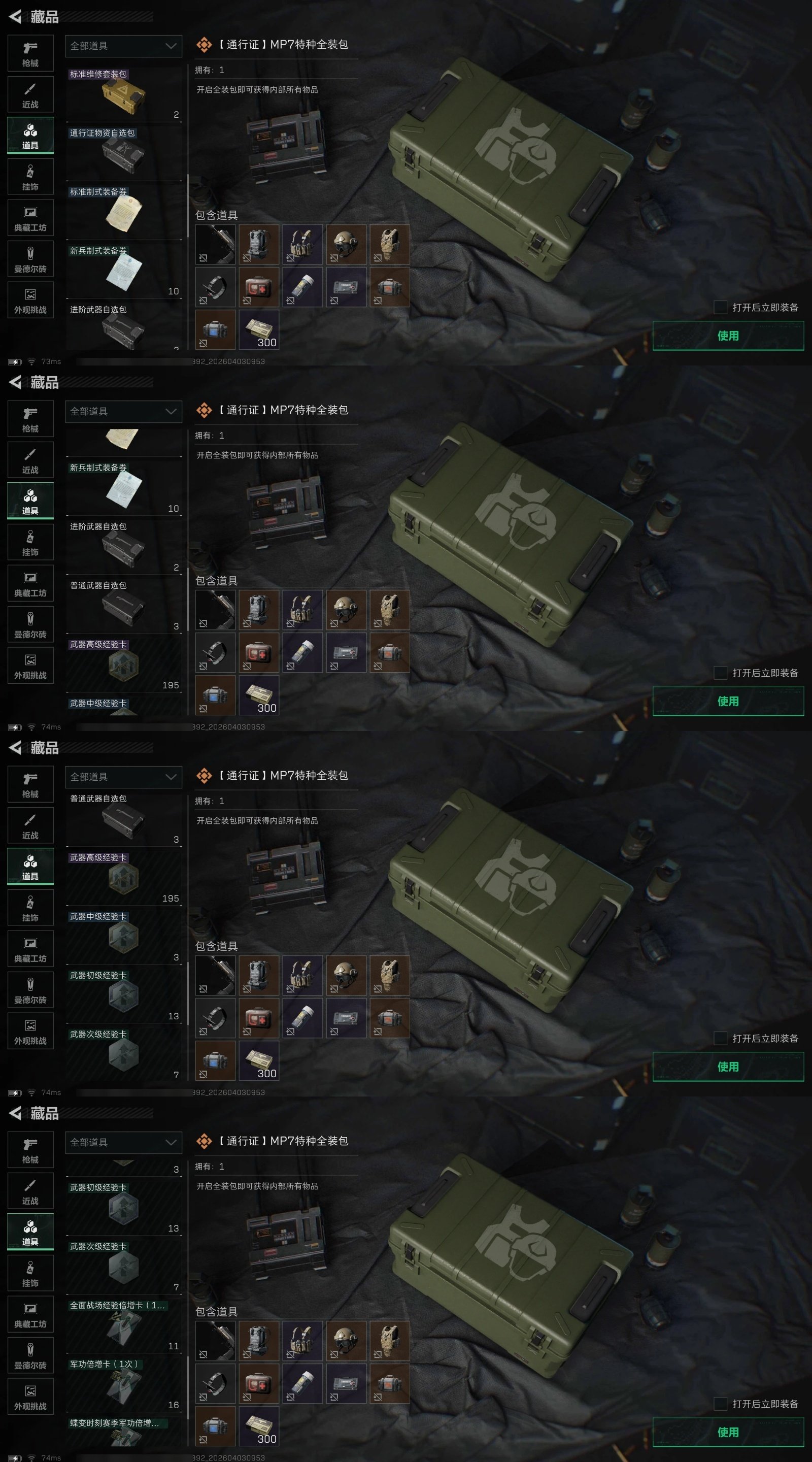Image resolution: width=812 pixels, height=1462 pixels.
Task: Select the 标准维修套装包 yellow crate item
Action: (124, 94)
